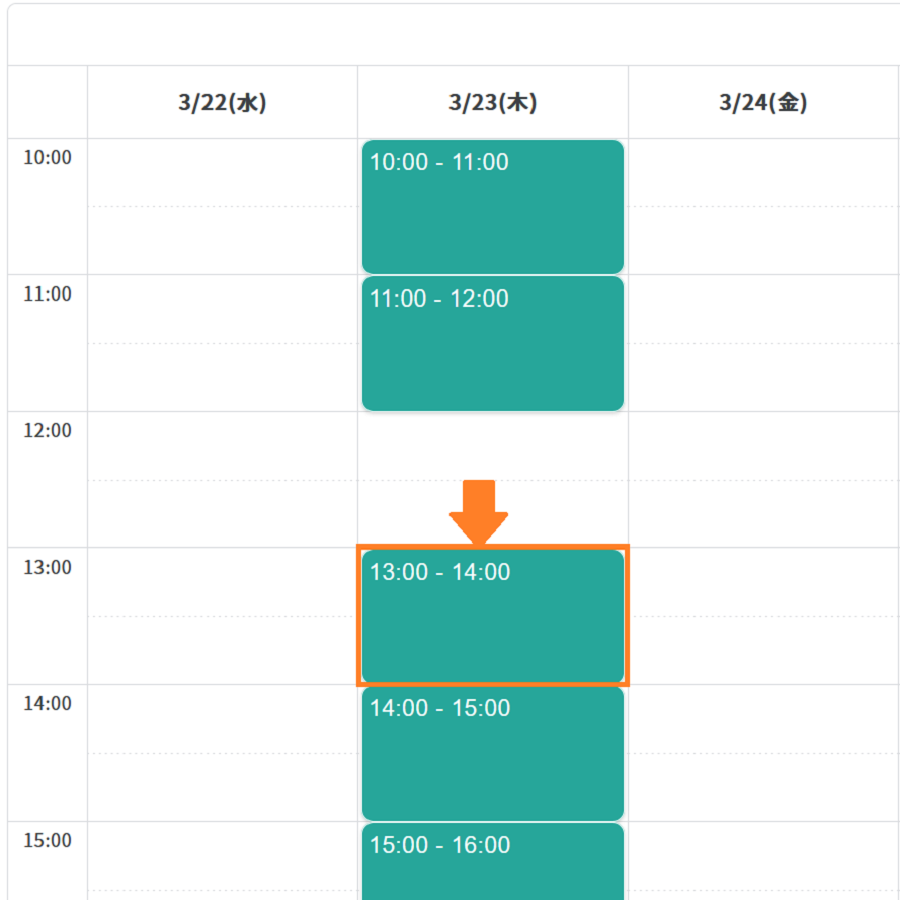Click empty 11:00 cell on 3/24(金)

764,343
